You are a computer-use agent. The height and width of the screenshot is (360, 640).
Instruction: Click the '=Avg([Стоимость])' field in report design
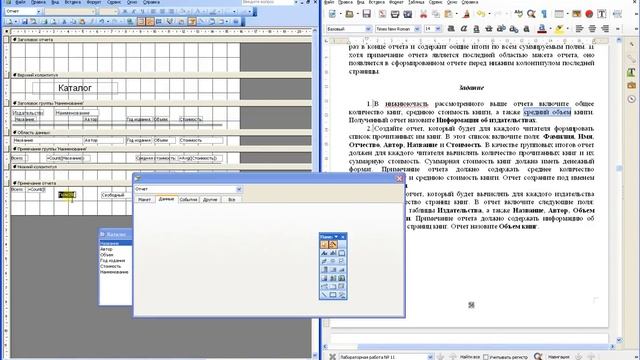200,158
